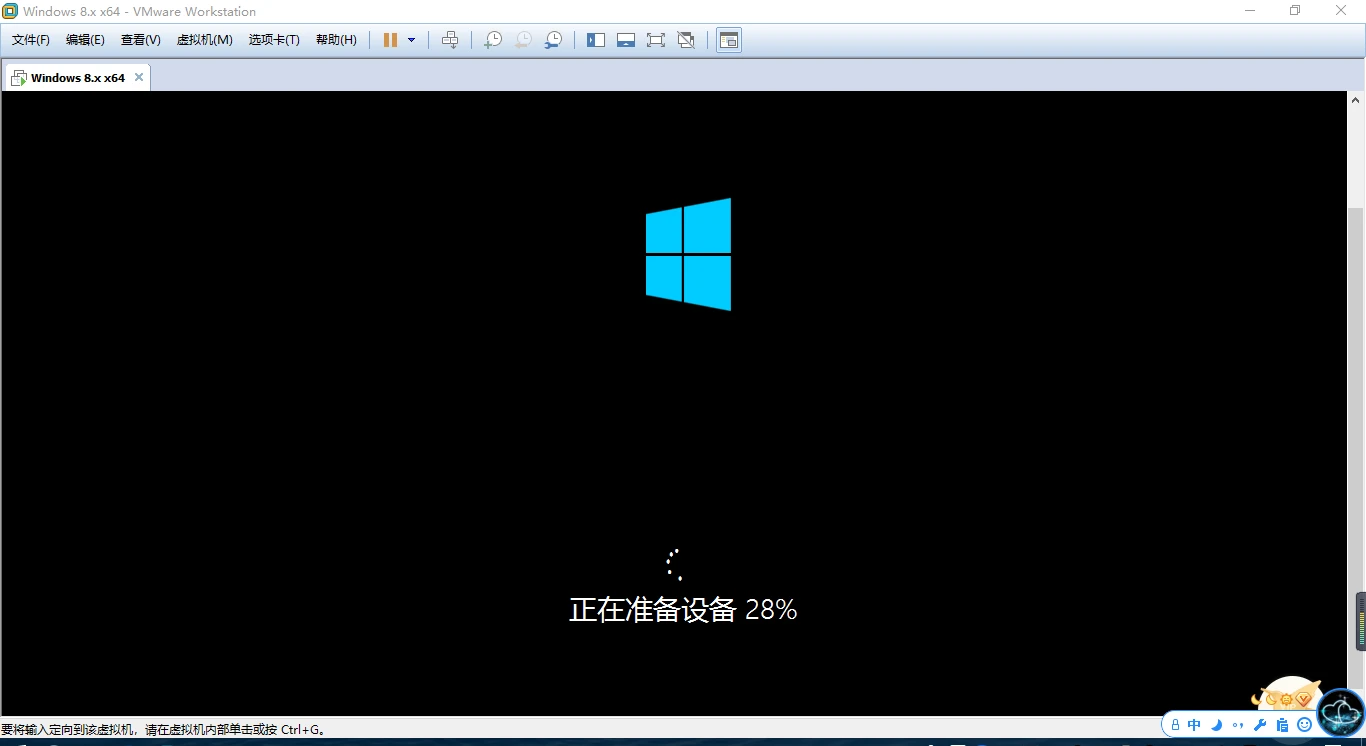Click the vertical scrollbar up arrow
This screenshot has height=746, width=1366.
click(1356, 100)
